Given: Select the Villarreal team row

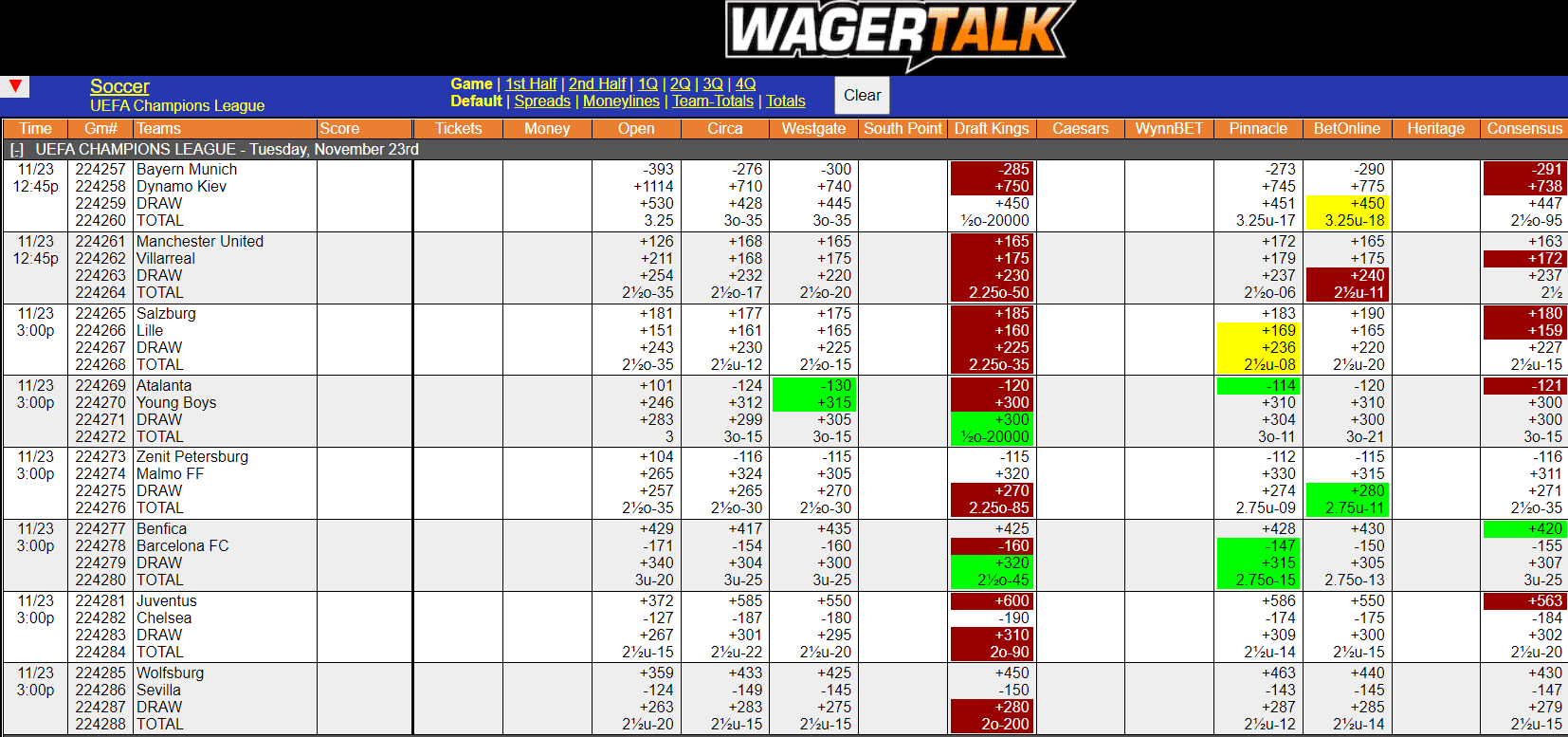Looking at the screenshot, I should [x=166, y=259].
